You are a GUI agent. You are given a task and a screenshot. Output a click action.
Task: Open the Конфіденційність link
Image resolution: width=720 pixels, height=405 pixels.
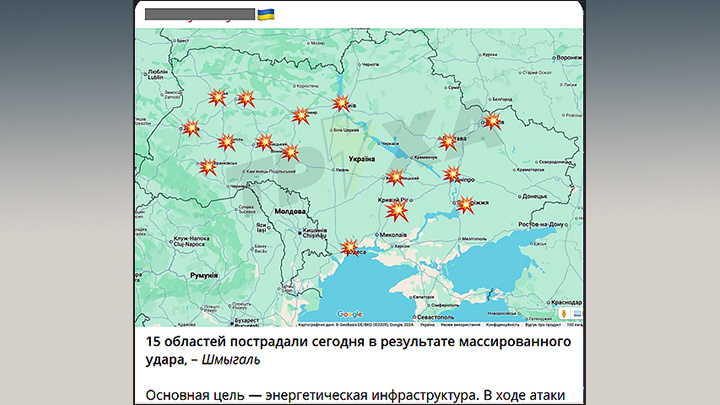(x=503, y=325)
